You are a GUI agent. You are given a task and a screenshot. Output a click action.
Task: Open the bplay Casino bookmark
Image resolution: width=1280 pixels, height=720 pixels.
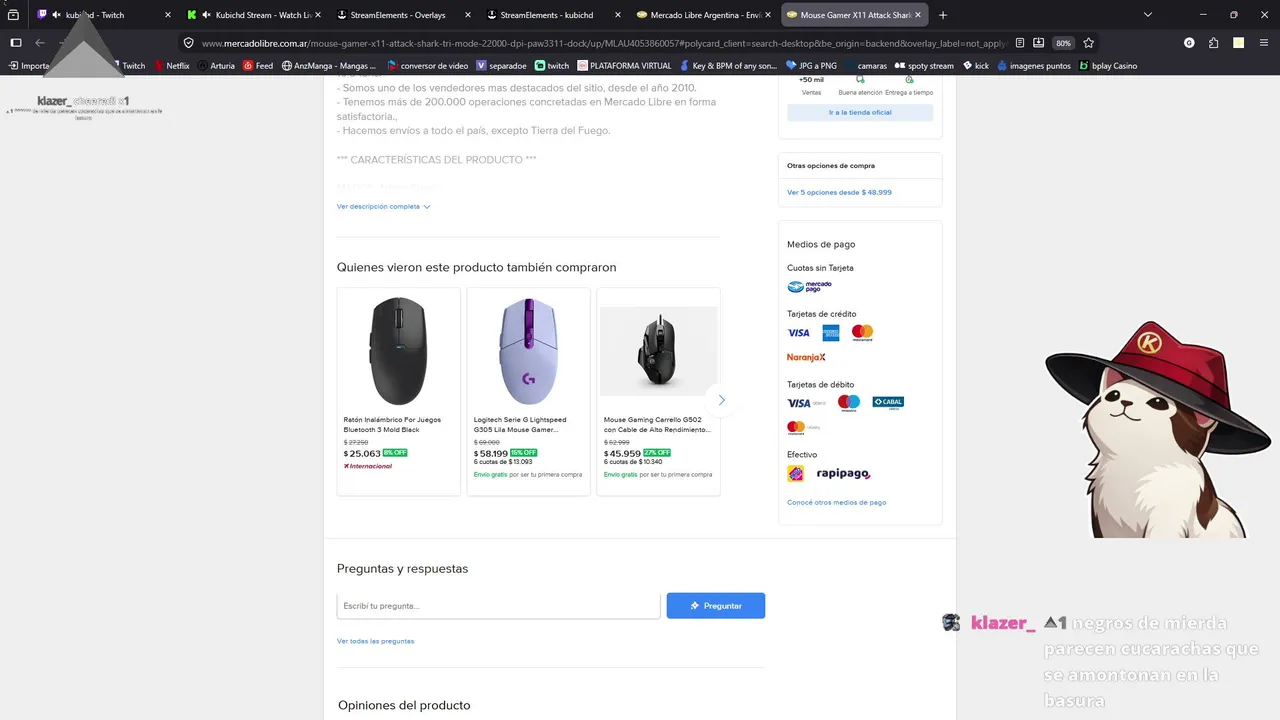[1108, 66]
